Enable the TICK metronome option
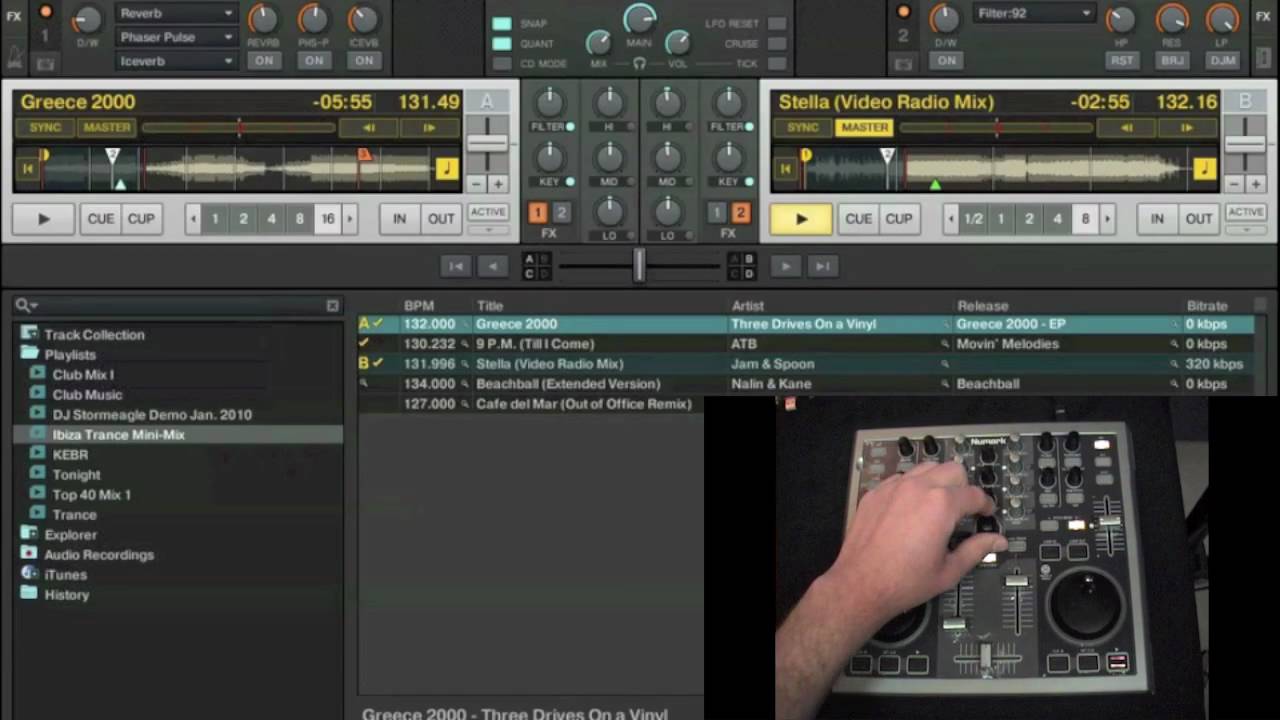Image resolution: width=1280 pixels, height=720 pixels. point(776,63)
